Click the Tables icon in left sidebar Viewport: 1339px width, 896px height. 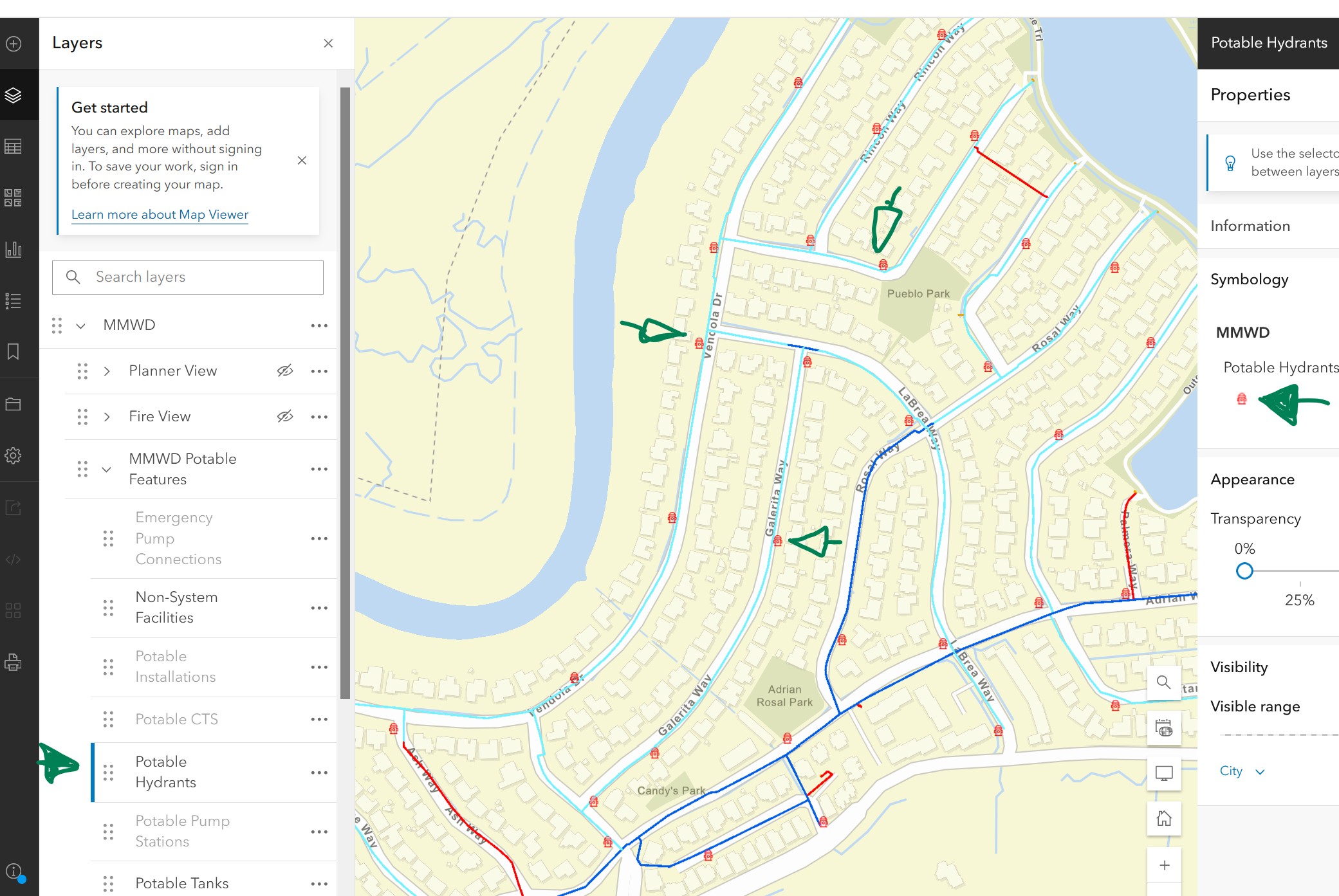point(14,147)
